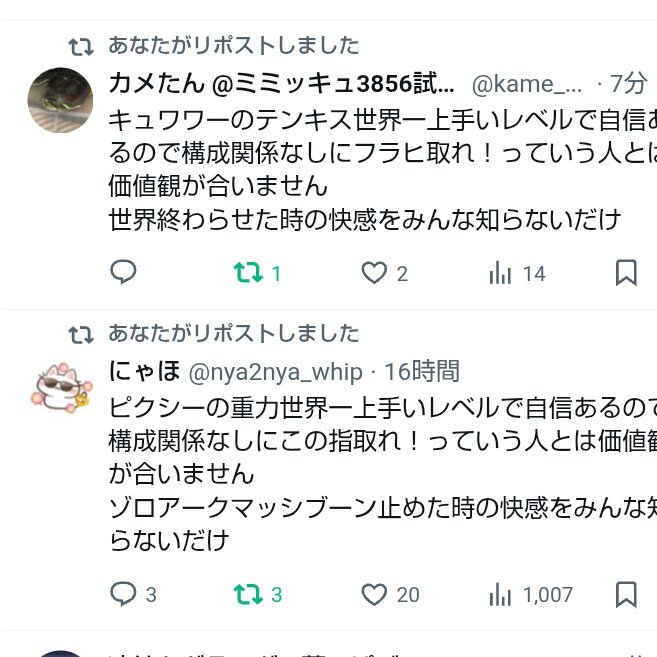Open @nya2nya_whip handle profile
The width and height of the screenshot is (657, 657).
tap(275, 372)
